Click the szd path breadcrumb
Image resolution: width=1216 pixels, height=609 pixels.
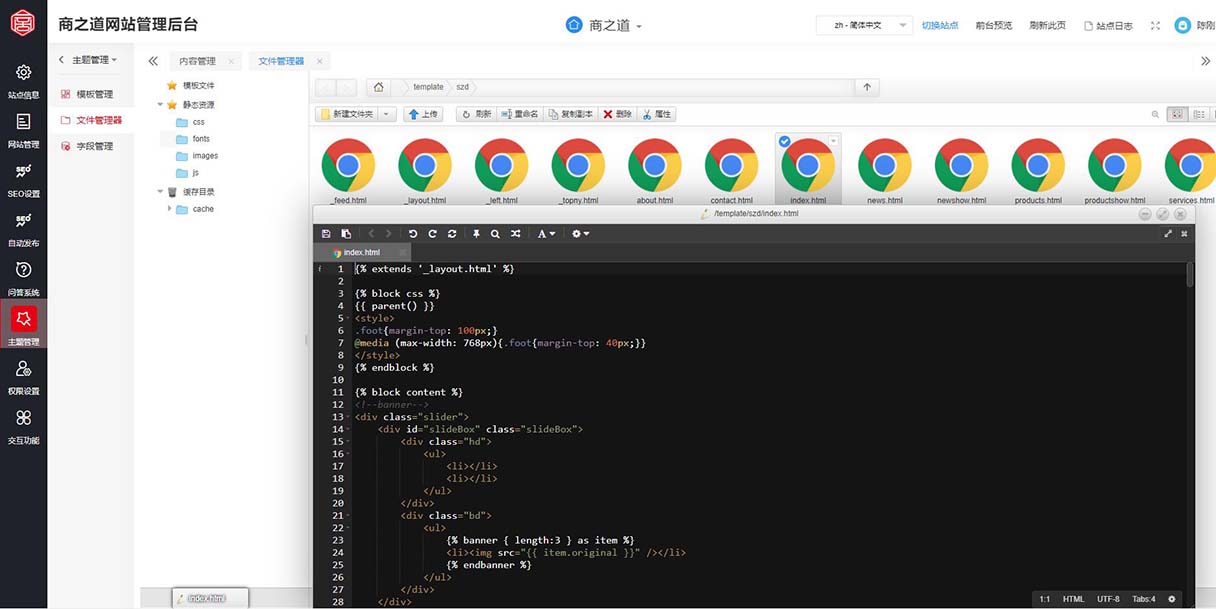click(462, 87)
